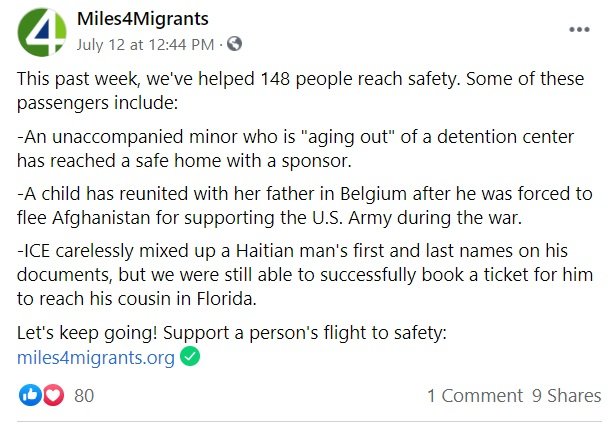
Task: View the 9 Shares list
Action: point(566,395)
